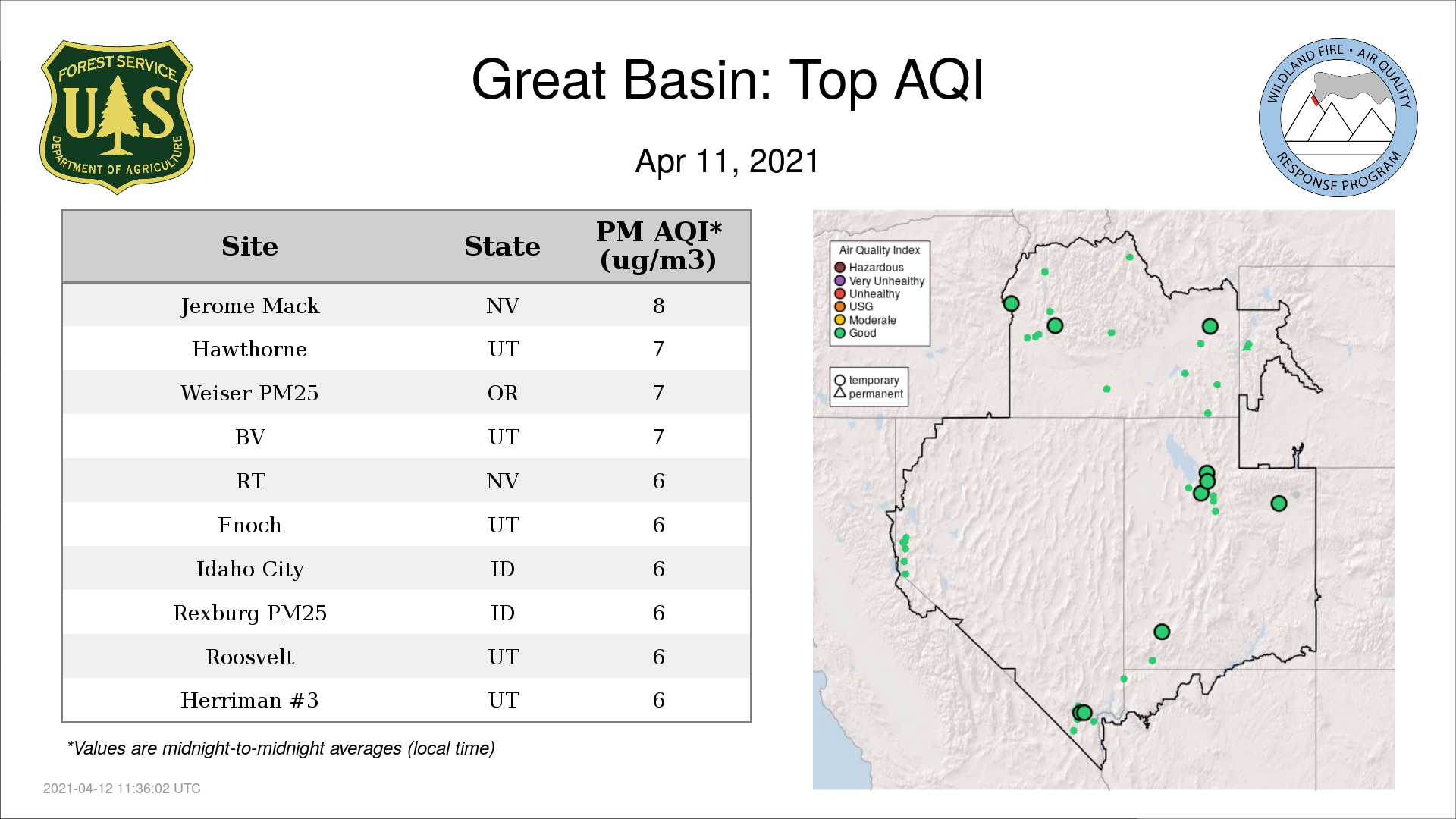This screenshot has width=1456, height=819.
Task: Select the 'Weiser PM25' site cell
Action: (x=249, y=393)
